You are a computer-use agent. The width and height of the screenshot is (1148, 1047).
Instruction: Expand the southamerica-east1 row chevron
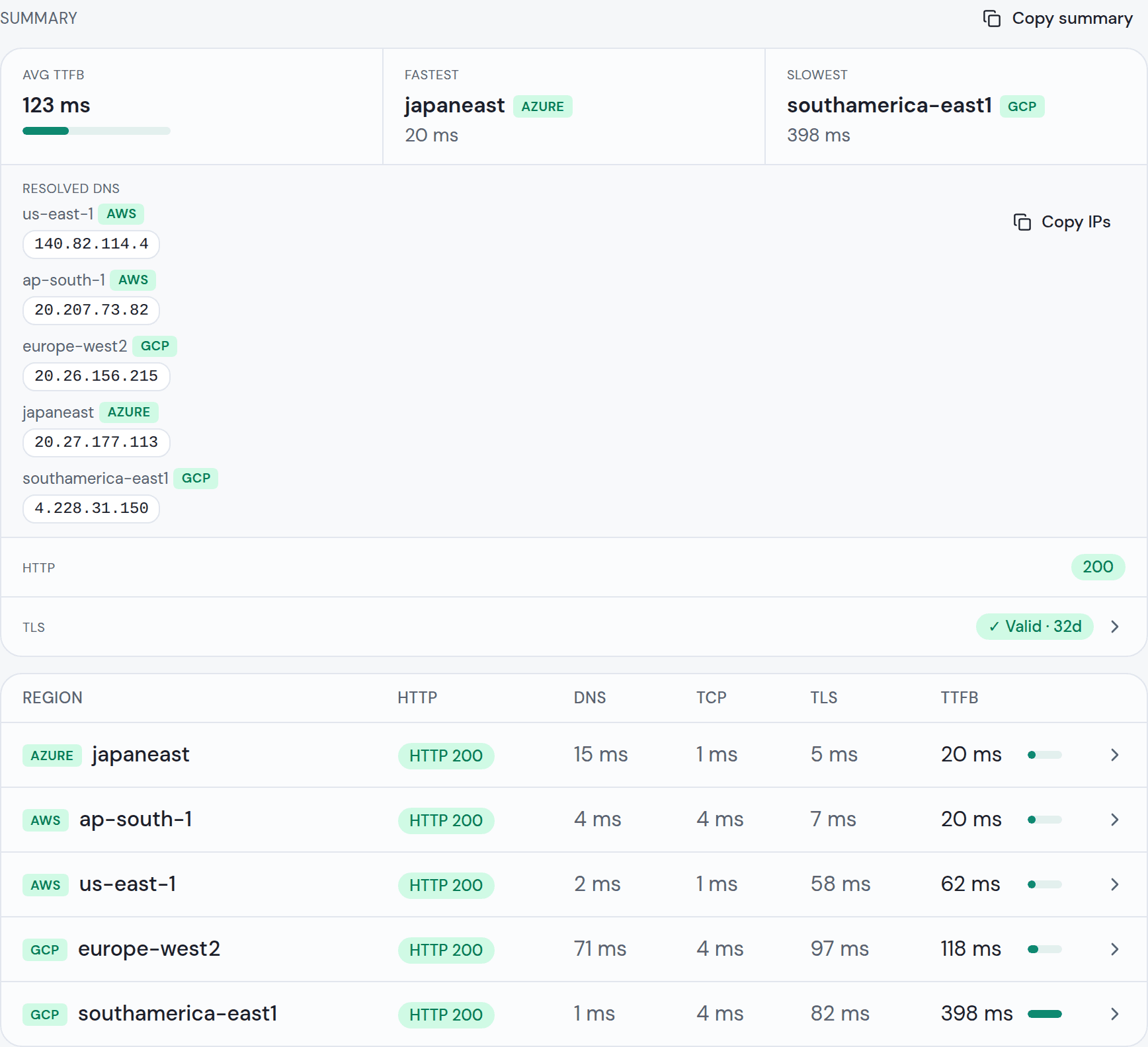(x=1115, y=1014)
